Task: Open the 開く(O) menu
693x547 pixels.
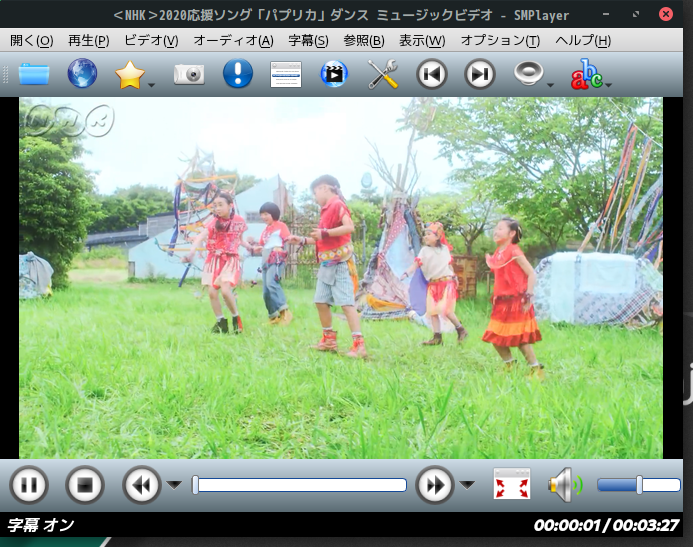Action: click(31, 41)
